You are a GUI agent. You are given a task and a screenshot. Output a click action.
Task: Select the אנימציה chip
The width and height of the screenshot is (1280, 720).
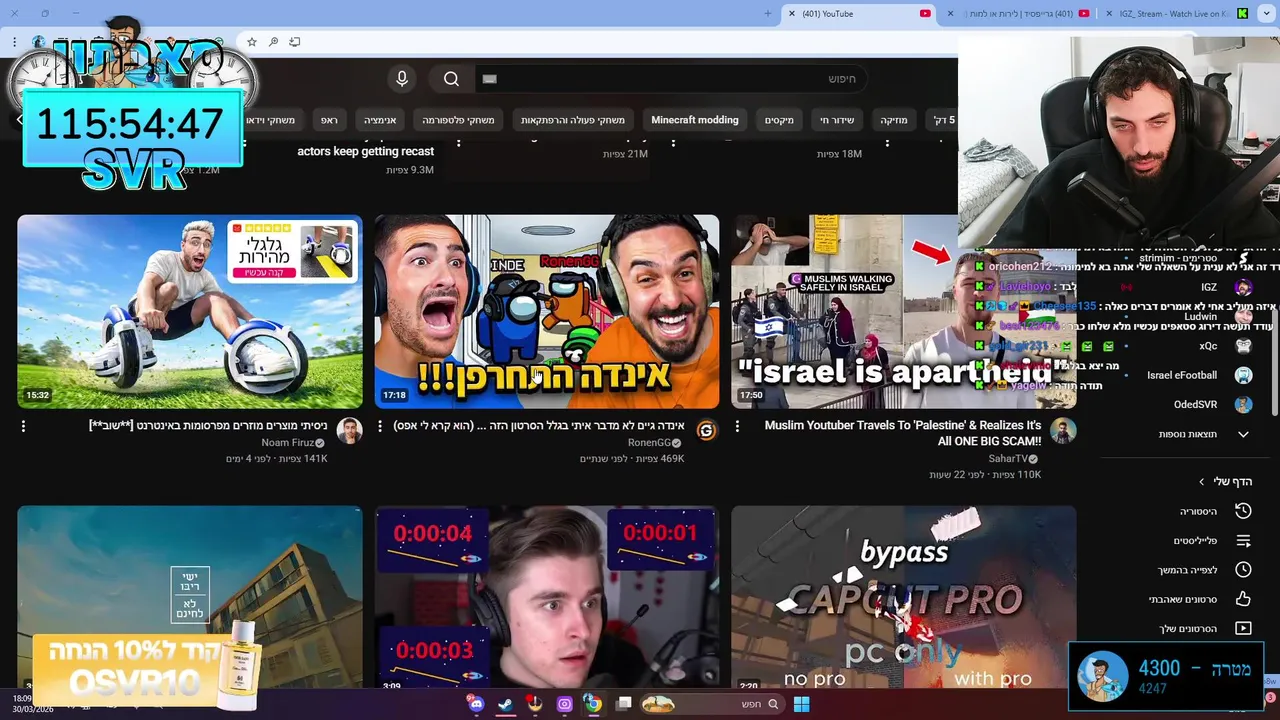click(x=380, y=120)
